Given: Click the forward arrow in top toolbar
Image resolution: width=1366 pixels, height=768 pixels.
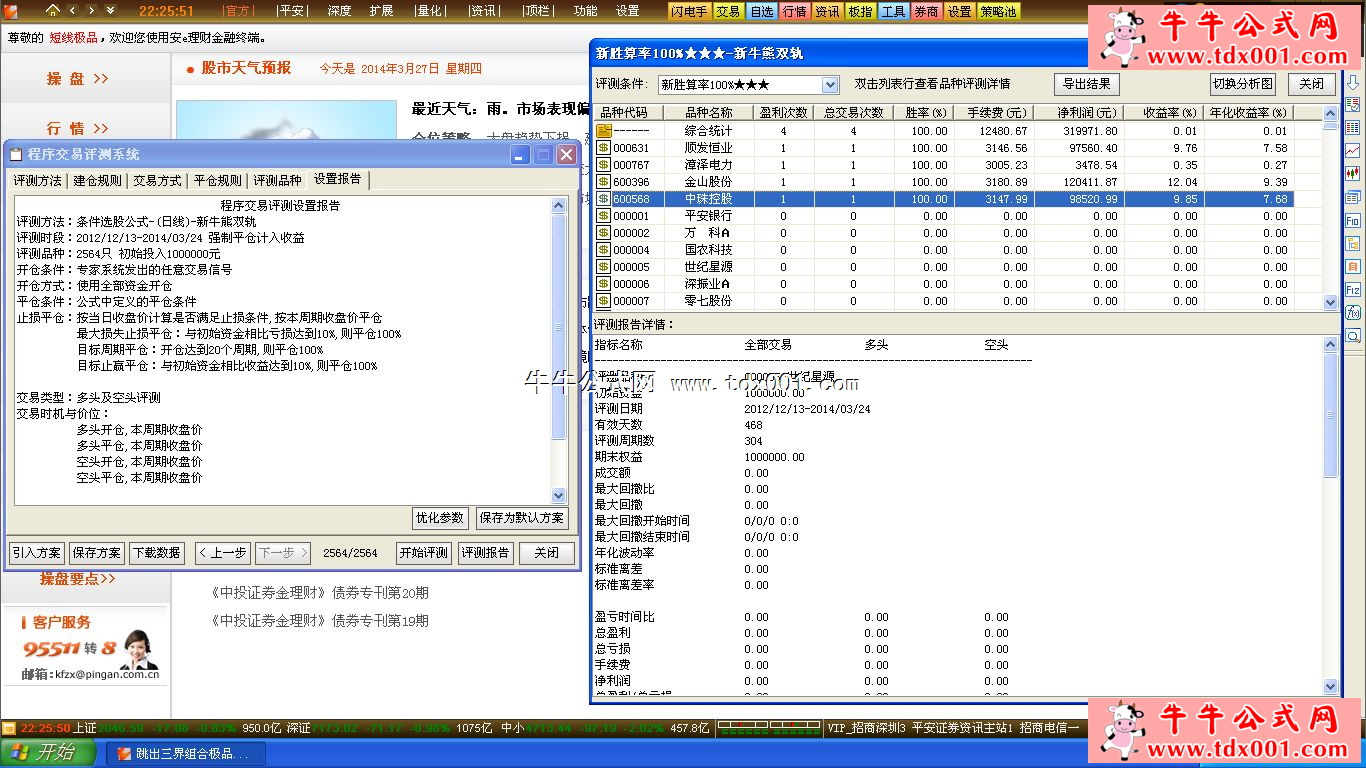Looking at the screenshot, I should 91,10.
